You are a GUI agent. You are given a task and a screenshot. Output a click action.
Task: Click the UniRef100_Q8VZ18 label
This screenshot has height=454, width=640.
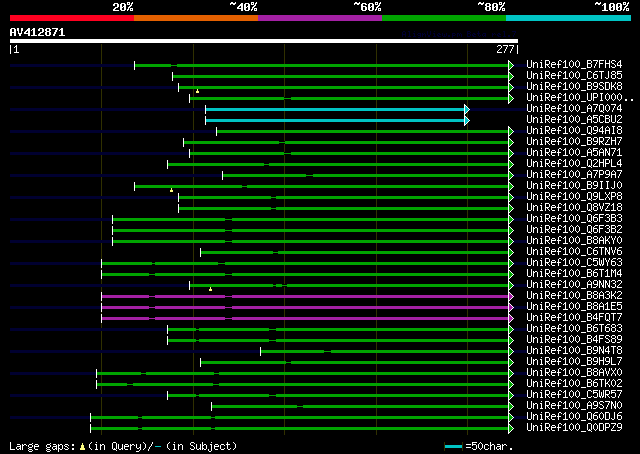click(574, 208)
